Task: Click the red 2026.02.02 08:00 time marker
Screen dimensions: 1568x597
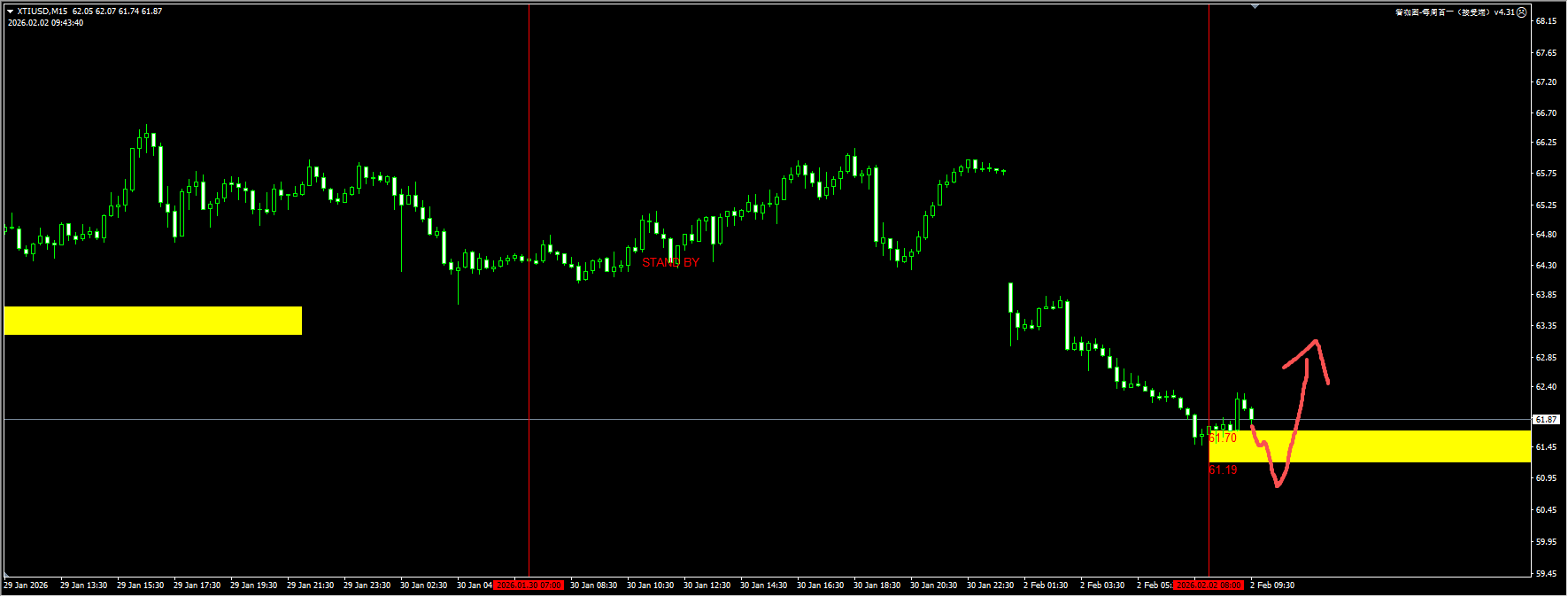Action: [x=1209, y=585]
